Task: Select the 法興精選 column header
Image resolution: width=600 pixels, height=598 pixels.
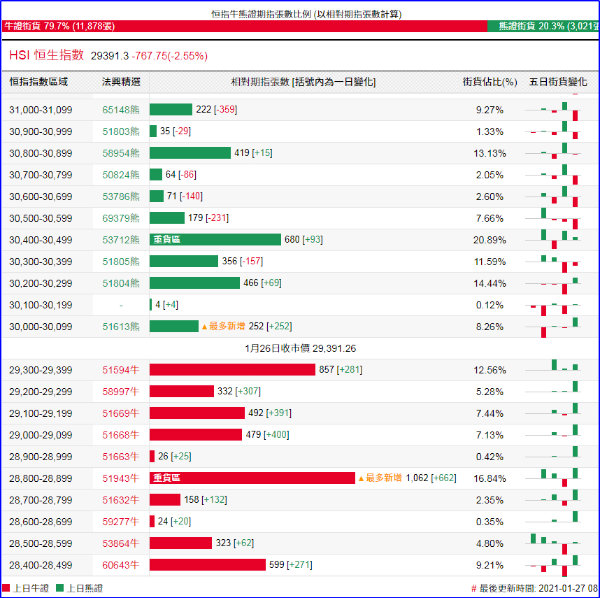Action: coord(121,82)
